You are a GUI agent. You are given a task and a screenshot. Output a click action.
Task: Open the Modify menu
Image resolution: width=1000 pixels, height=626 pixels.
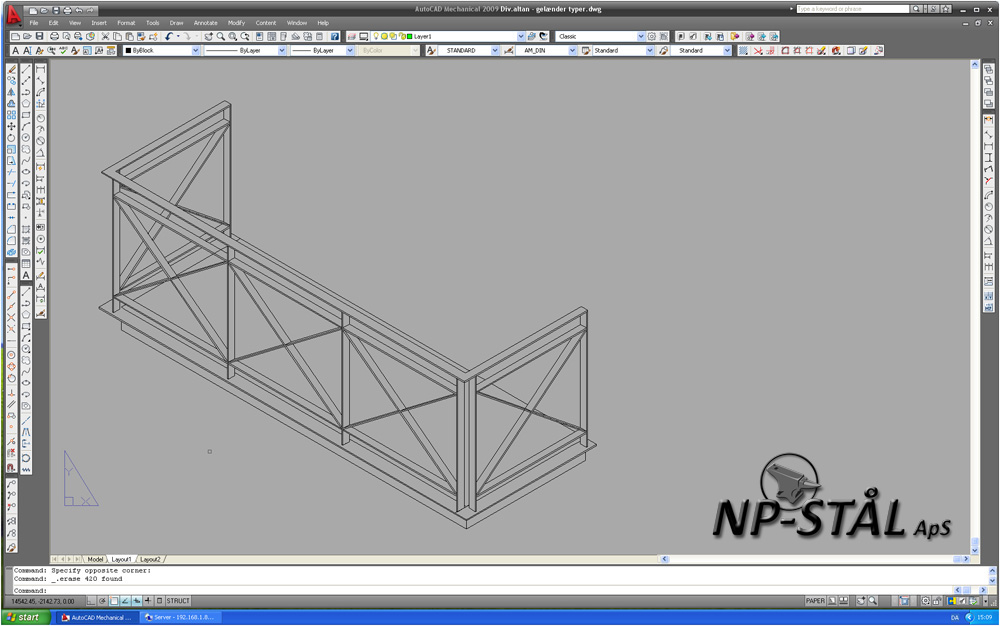pos(236,23)
